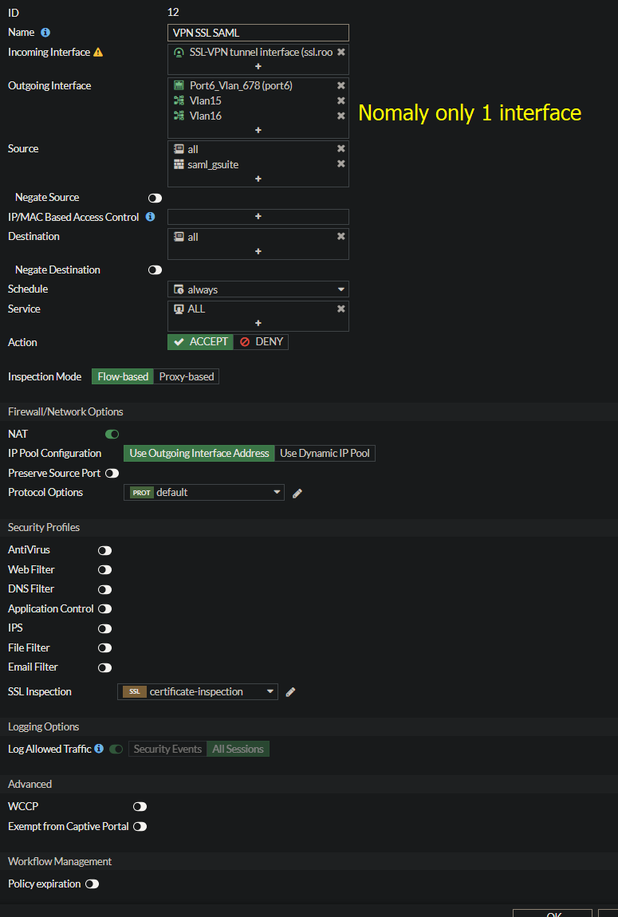This screenshot has height=917, width=618.
Task: Remove ALL entry from Service field
Action: 341,309
